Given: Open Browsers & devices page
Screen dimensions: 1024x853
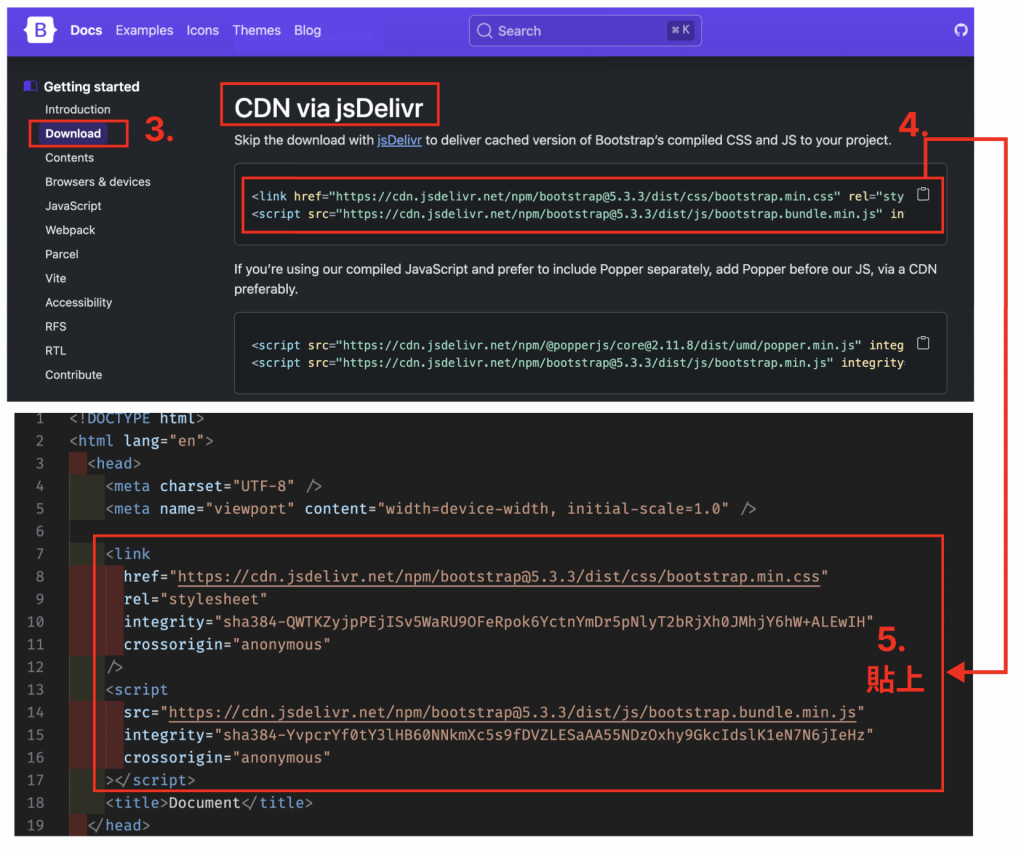Looking at the screenshot, I should coord(98,182).
